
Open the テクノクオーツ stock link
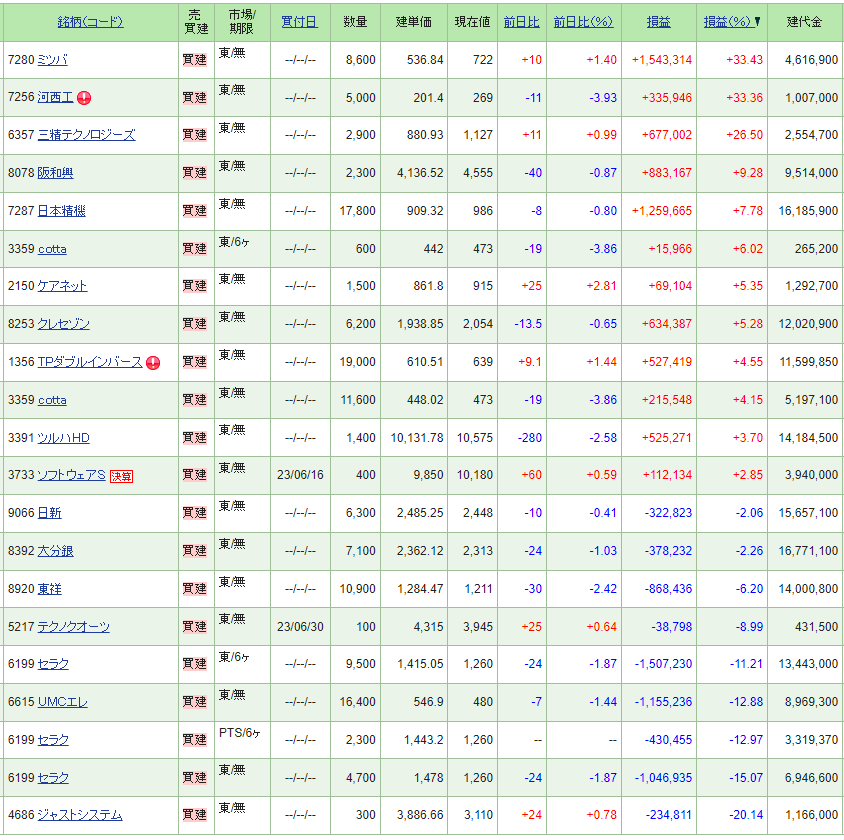[x=74, y=627]
